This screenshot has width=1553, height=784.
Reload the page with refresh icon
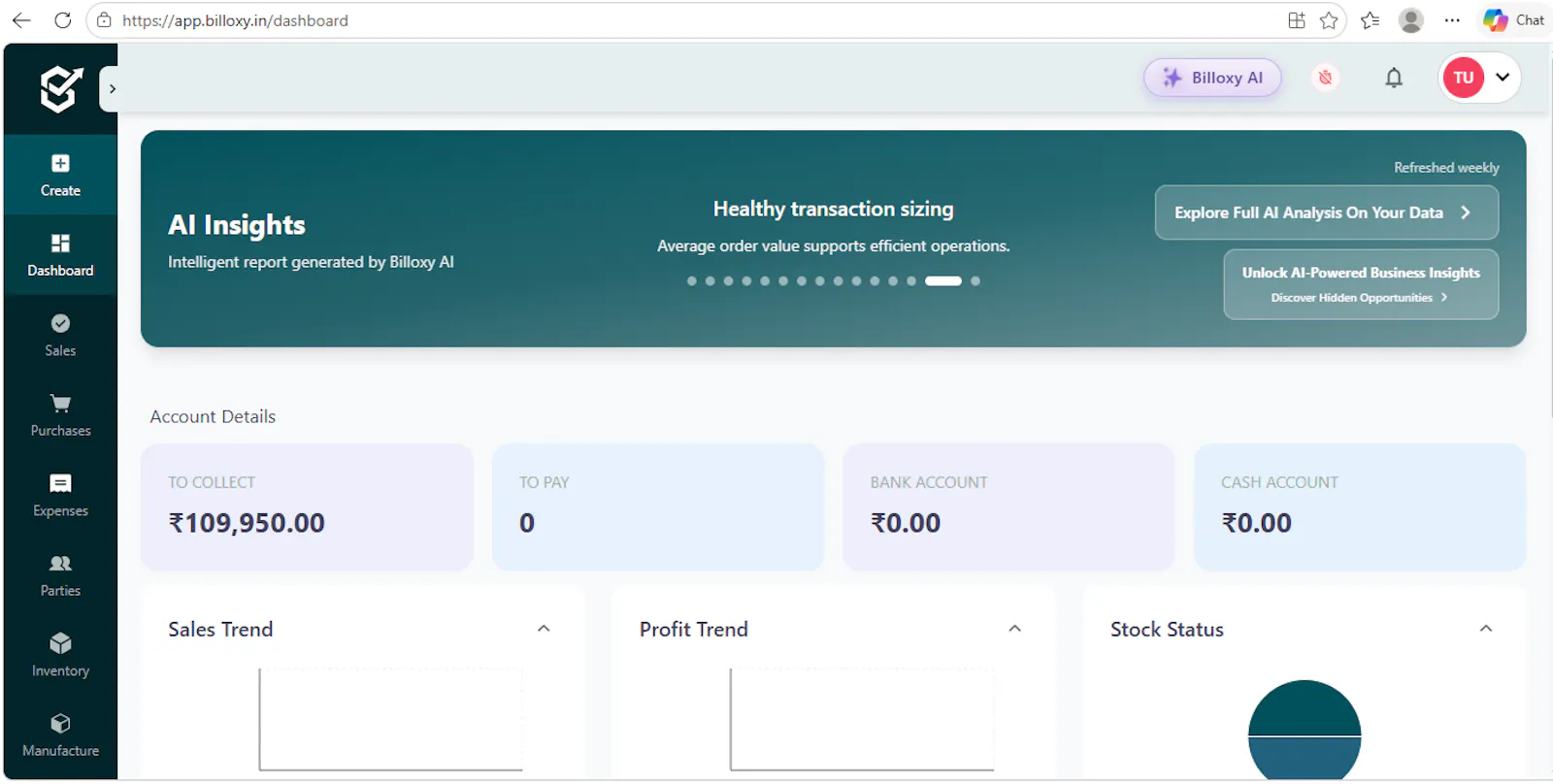(63, 20)
